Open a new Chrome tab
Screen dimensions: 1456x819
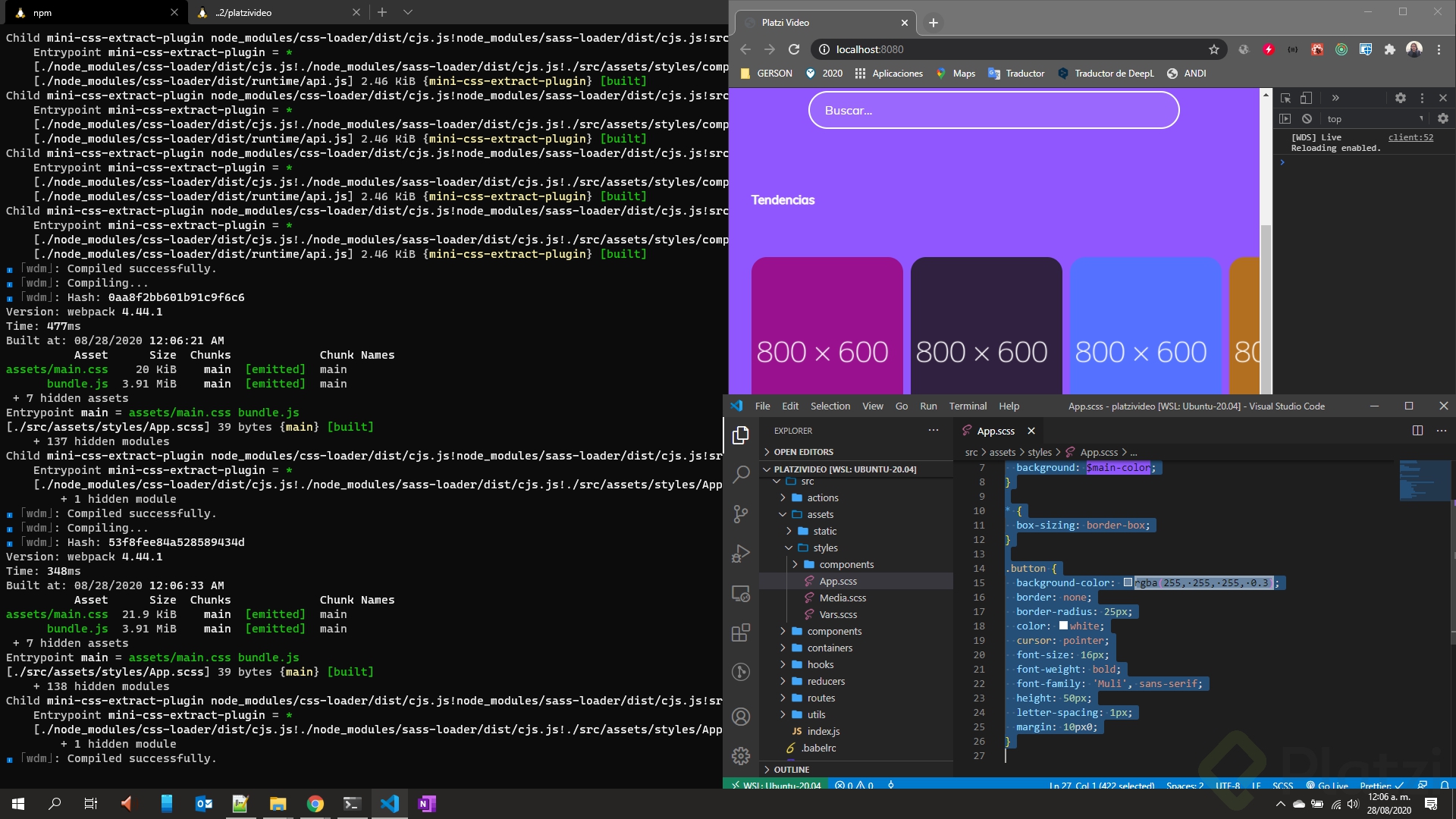[x=934, y=23]
